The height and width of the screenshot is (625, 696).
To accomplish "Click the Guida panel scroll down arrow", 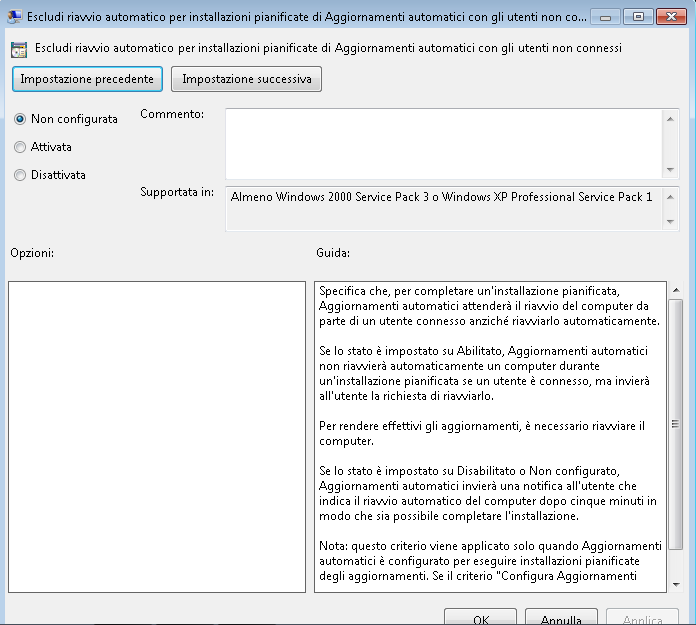I will 676,584.
